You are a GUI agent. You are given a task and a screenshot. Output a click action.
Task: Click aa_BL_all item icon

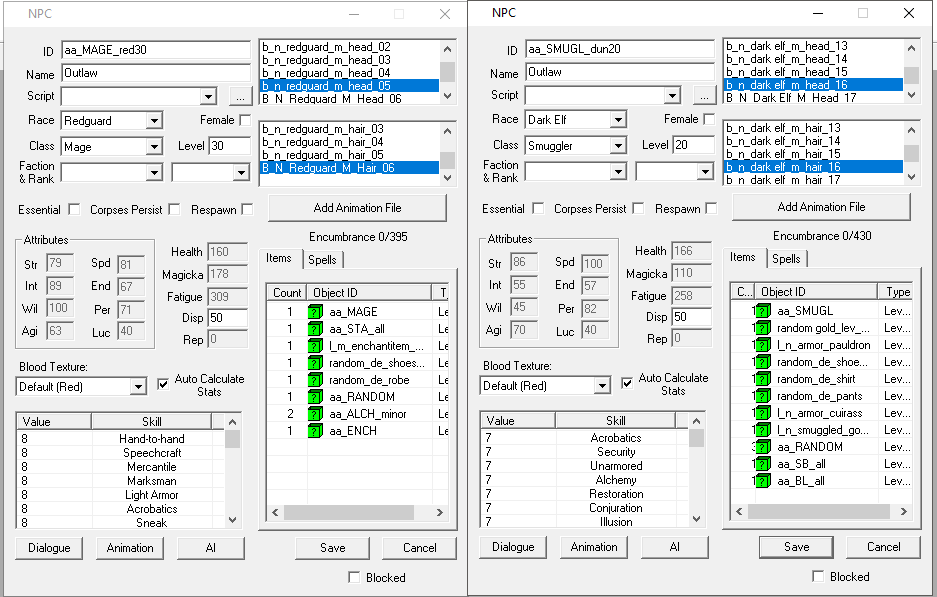click(x=763, y=480)
